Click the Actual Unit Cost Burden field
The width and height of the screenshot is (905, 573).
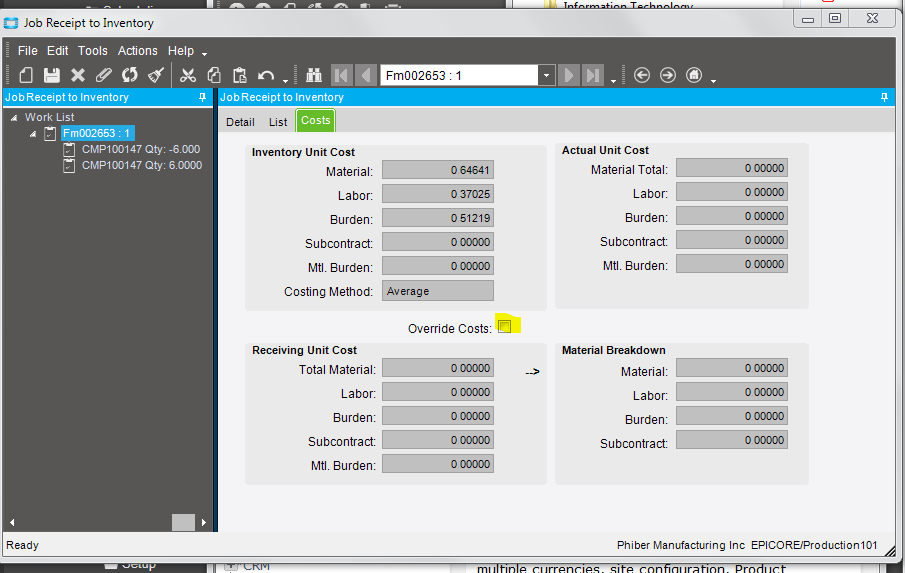coord(732,216)
